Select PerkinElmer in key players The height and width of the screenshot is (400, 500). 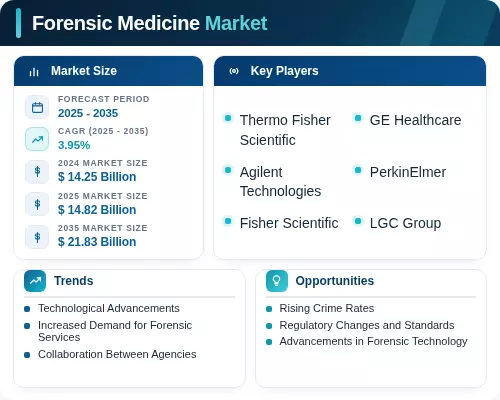pos(408,172)
